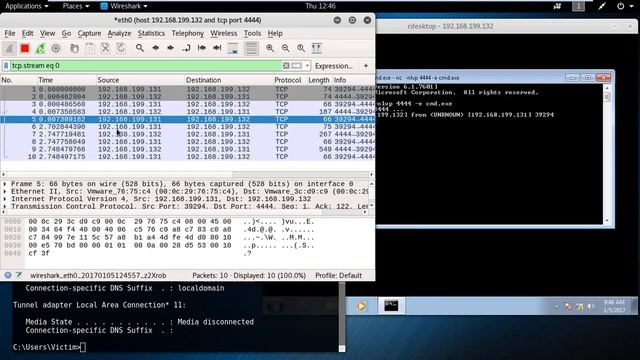Viewport: 640px width, 360px height.
Task: Select packet 7 with length 267
Action: coord(187,134)
